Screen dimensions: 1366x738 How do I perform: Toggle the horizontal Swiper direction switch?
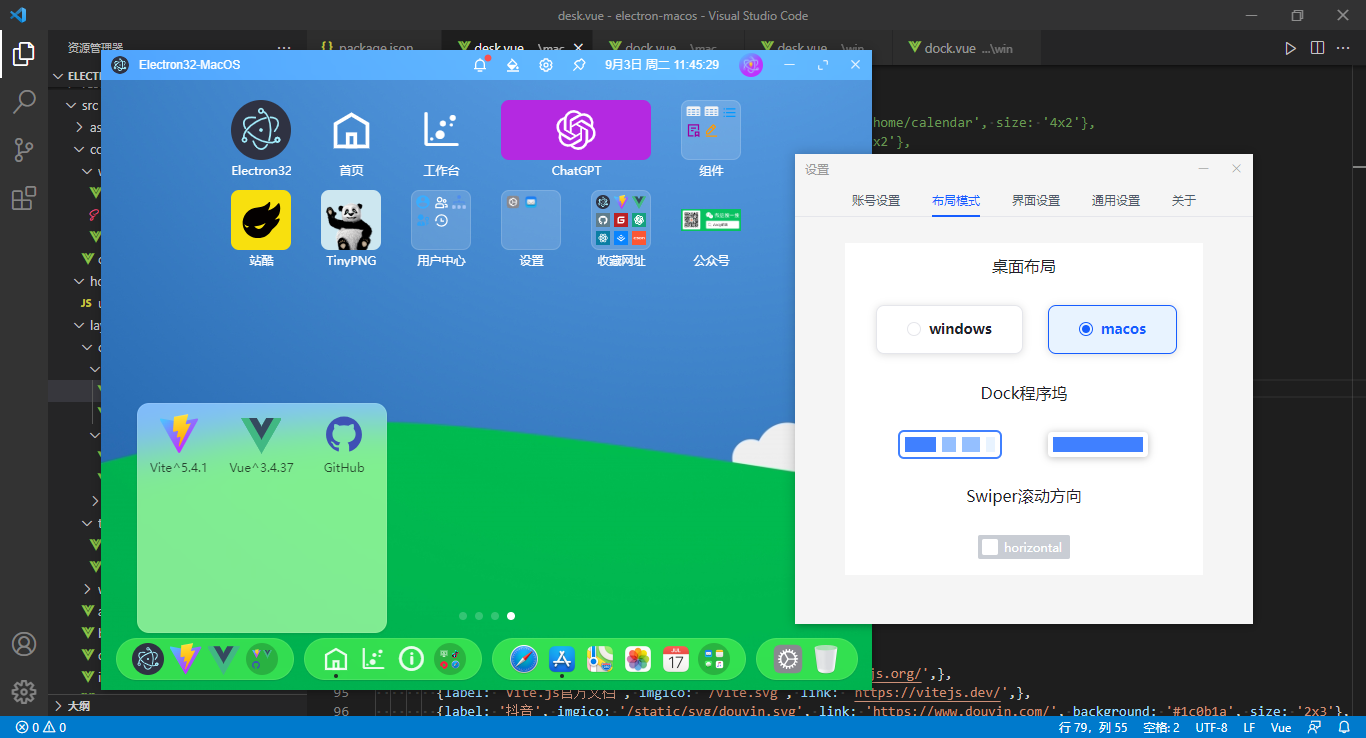point(1023,547)
